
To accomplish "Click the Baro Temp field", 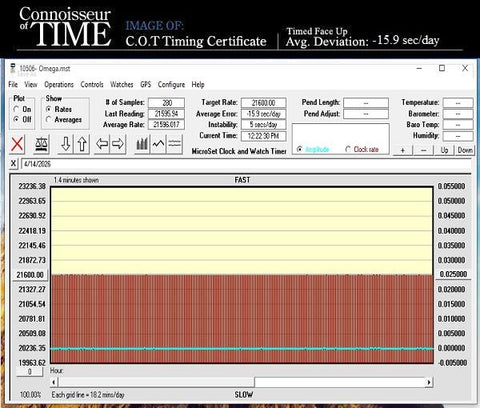I will [458, 125].
